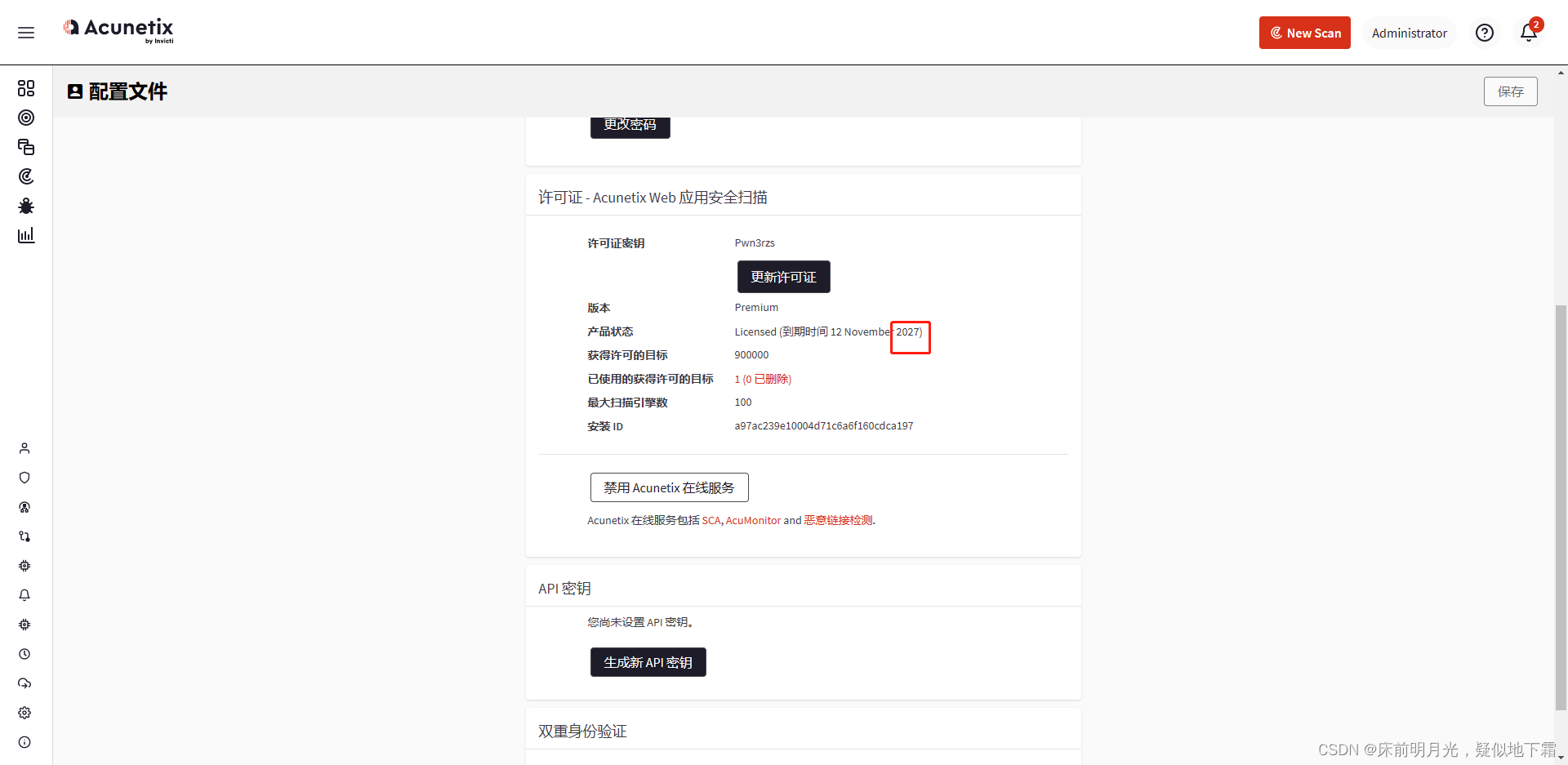1568x765 pixels.
Task: Click the 最大扫描引擎数 label
Action: [x=627, y=403]
